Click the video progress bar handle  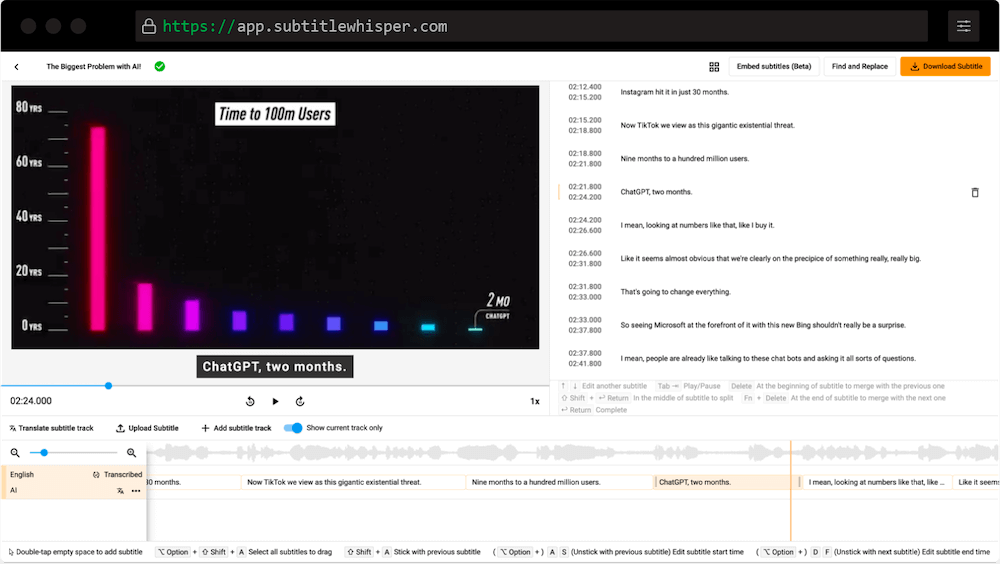[x=108, y=385]
